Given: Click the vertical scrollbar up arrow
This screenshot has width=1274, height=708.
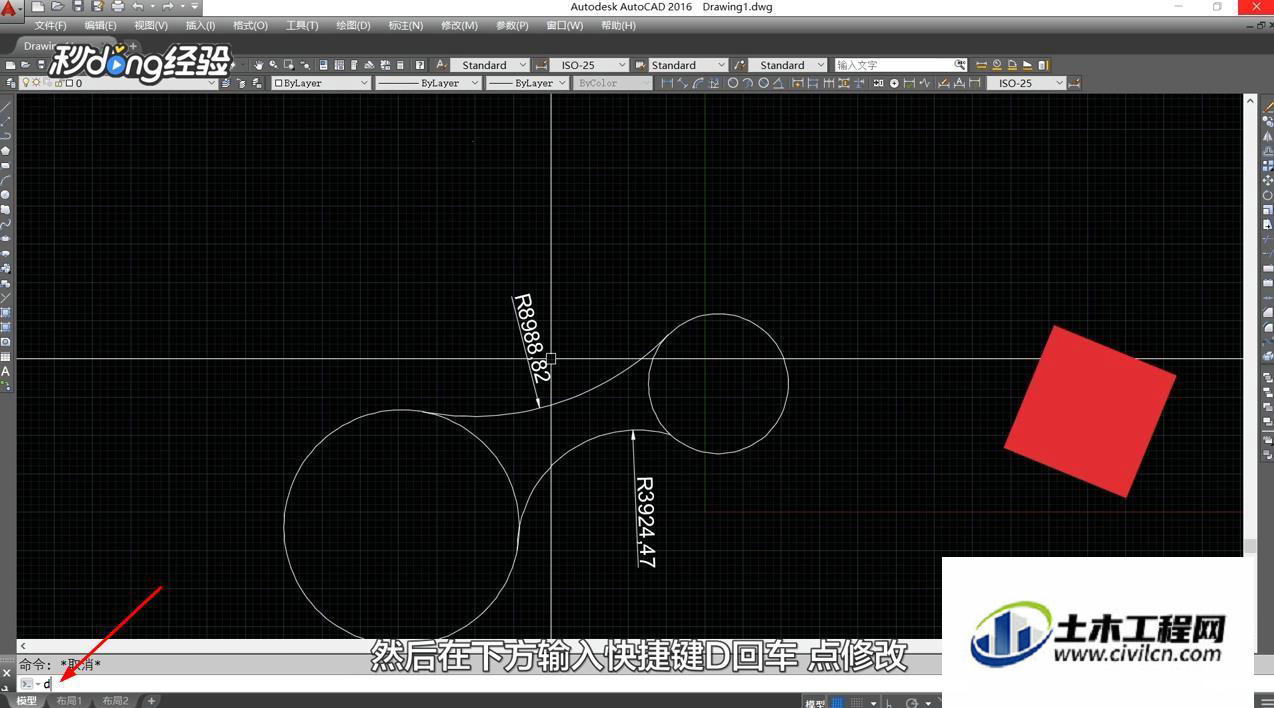Looking at the screenshot, I should pos(1250,101).
